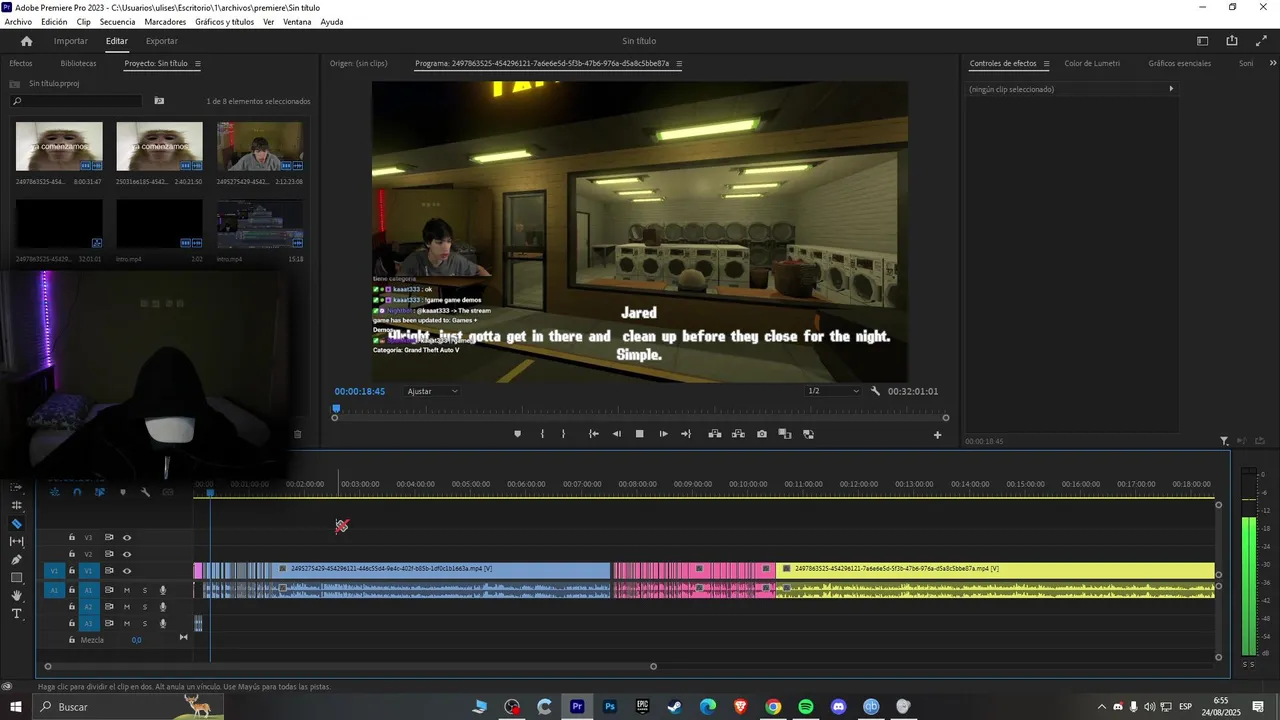Open Controles de efectos panel menu
The height and width of the screenshot is (720, 1280).
tap(1046, 64)
